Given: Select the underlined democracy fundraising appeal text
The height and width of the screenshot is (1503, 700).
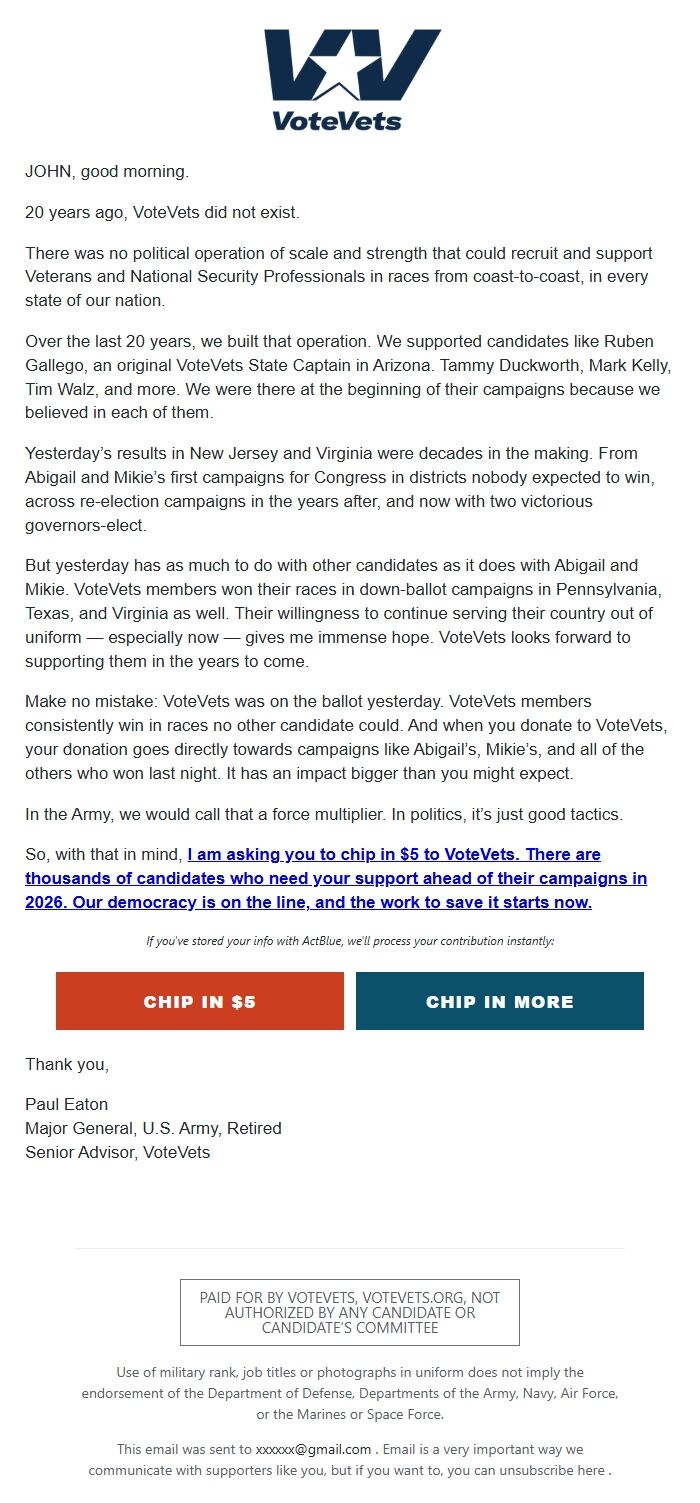Looking at the screenshot, I should (x=346, y=878).
